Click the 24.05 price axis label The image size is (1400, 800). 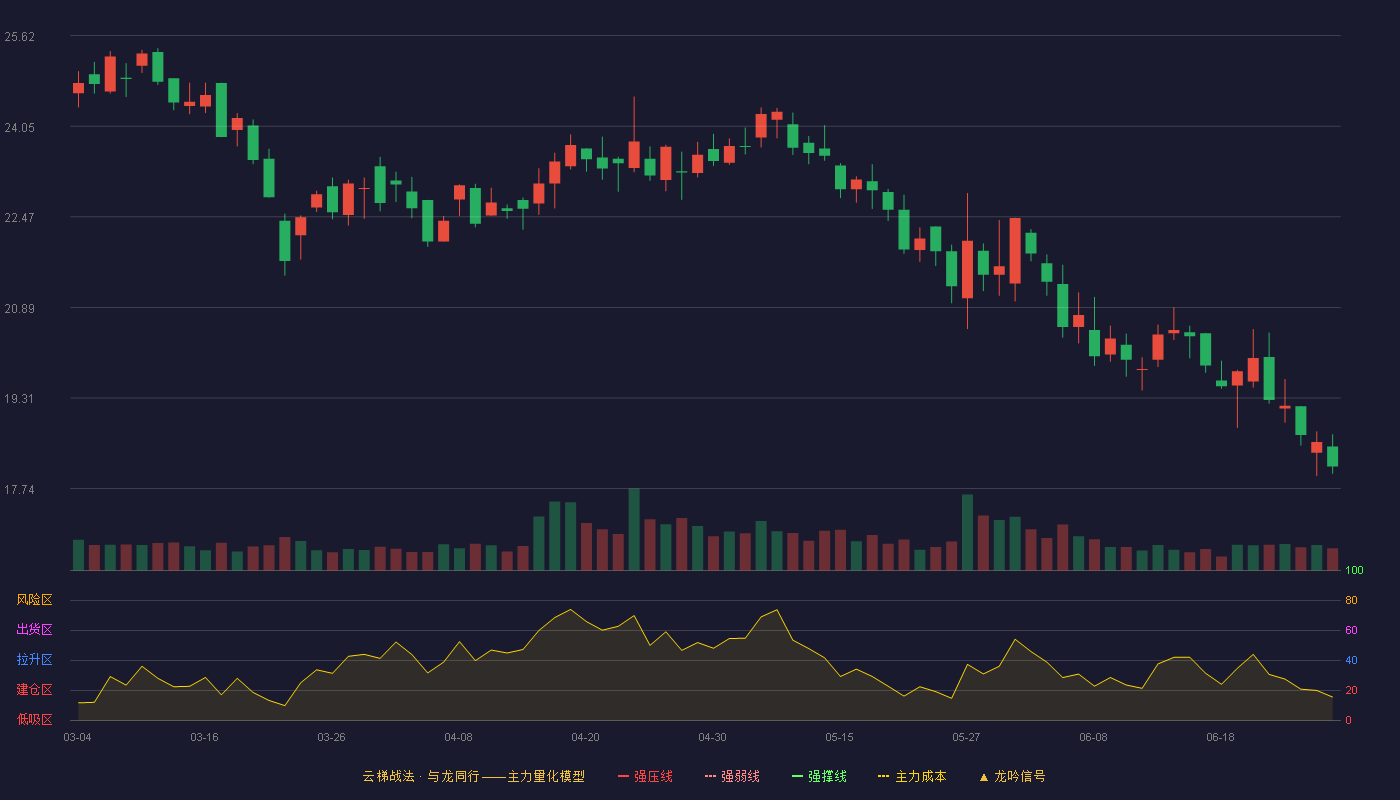[x=19, y=127]
